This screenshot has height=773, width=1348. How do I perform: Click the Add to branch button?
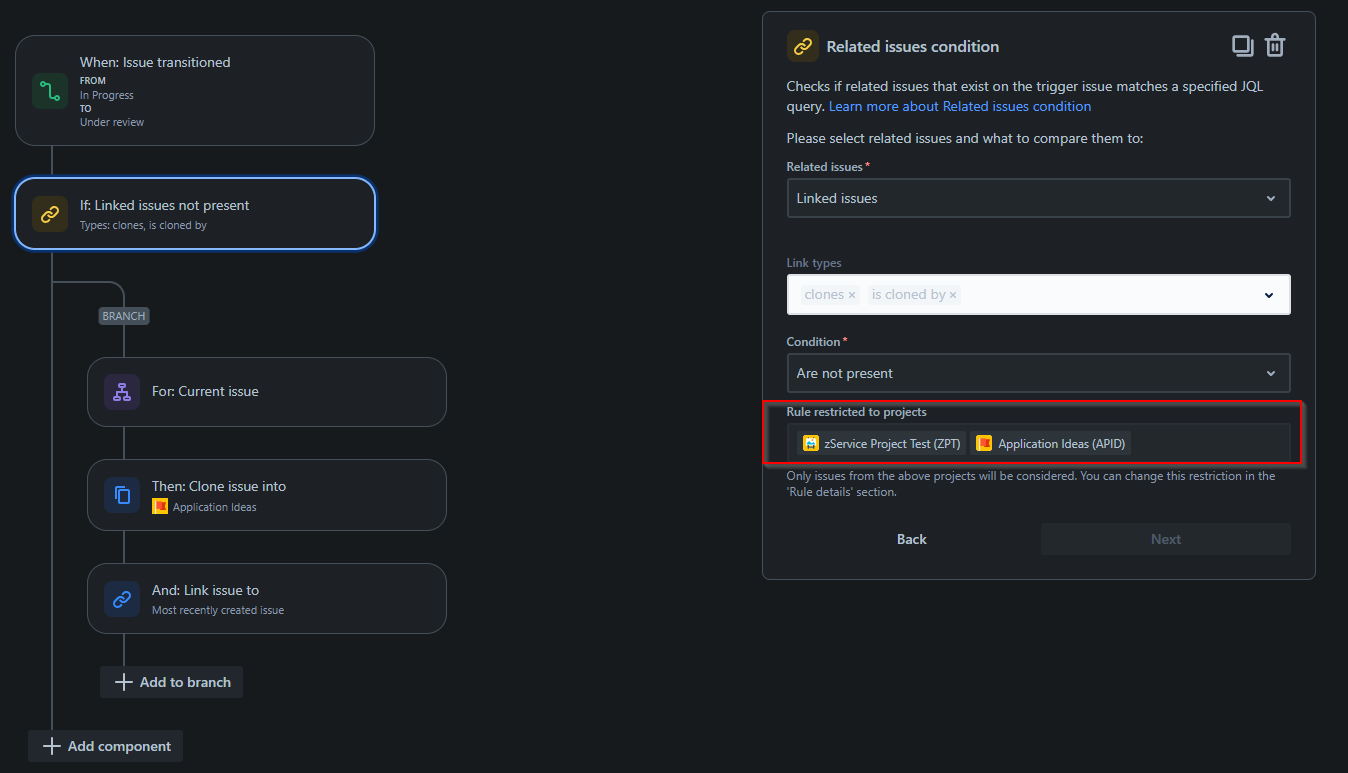click(x=171, y=681)
